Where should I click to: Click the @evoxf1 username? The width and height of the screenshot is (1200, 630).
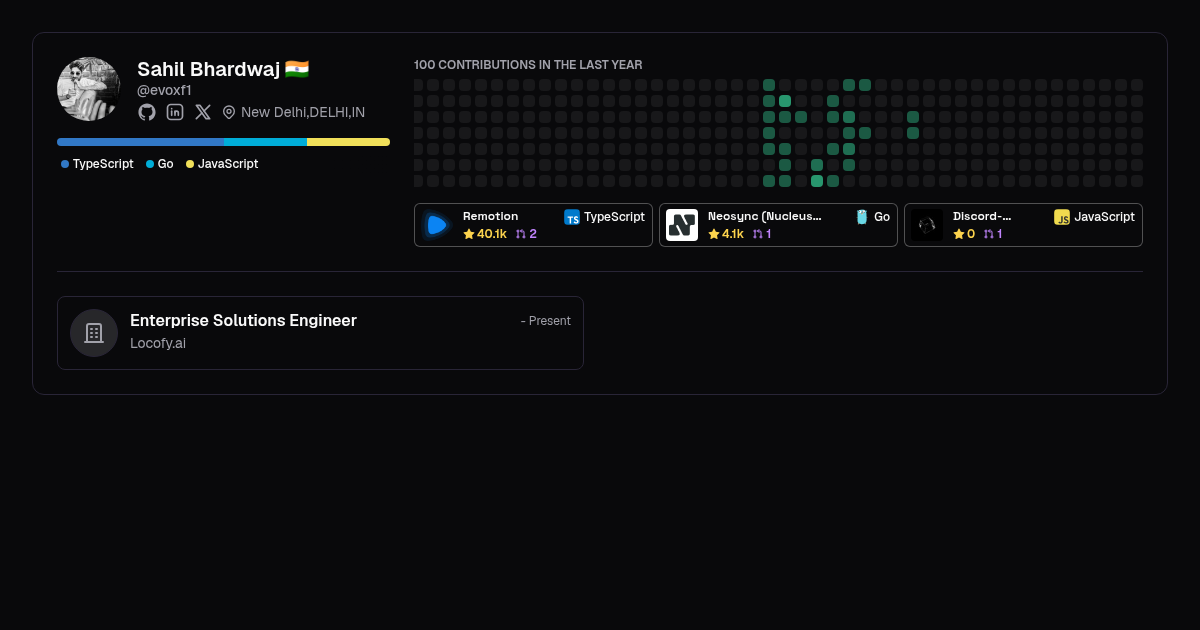coord(164,90)
